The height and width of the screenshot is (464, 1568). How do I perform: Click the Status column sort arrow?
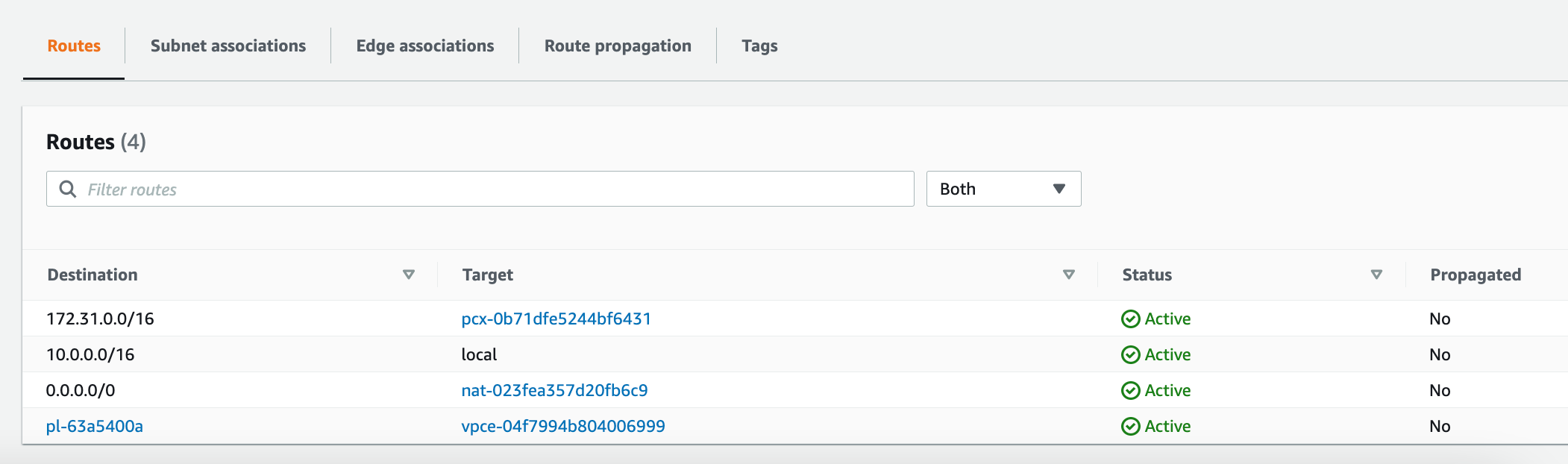pyautogui.click(x=1376, y=275)
